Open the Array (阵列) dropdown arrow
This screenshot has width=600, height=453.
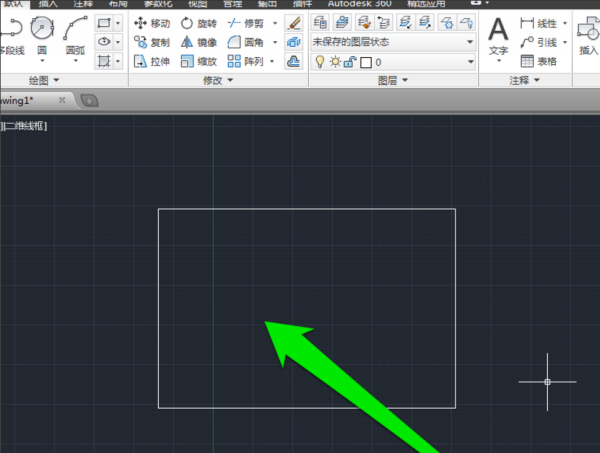pos(272,61)
